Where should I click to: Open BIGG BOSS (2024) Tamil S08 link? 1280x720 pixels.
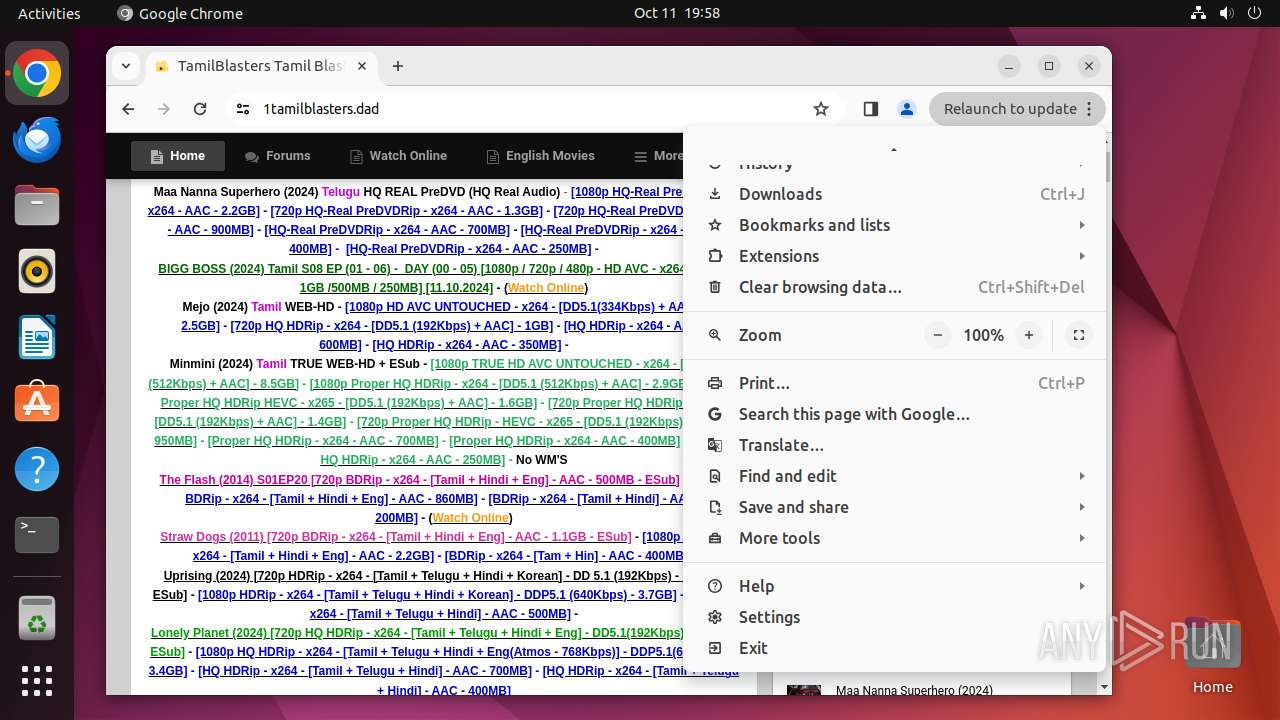click(421, 278)
